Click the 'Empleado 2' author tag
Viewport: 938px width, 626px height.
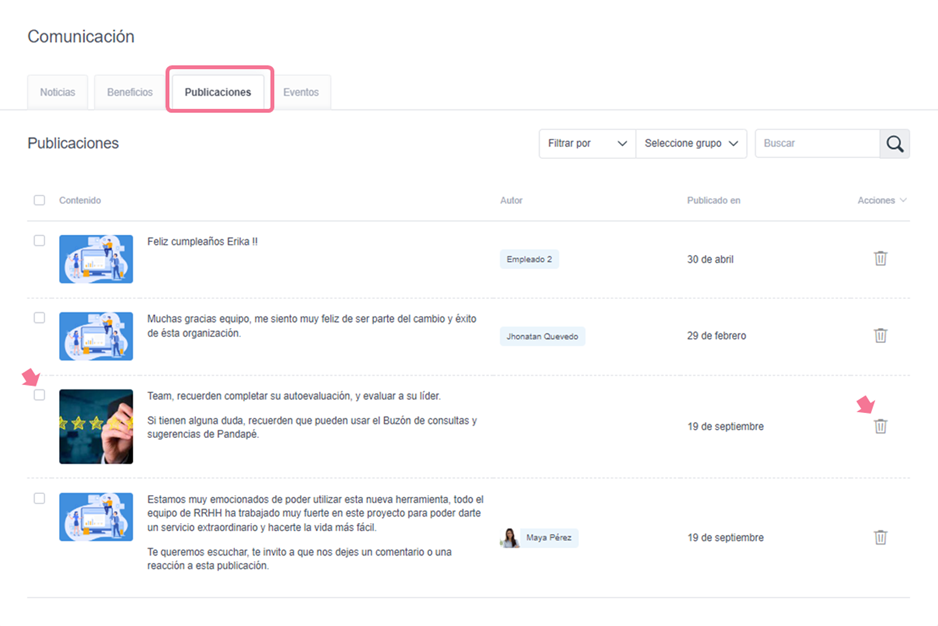coord(529,259)
